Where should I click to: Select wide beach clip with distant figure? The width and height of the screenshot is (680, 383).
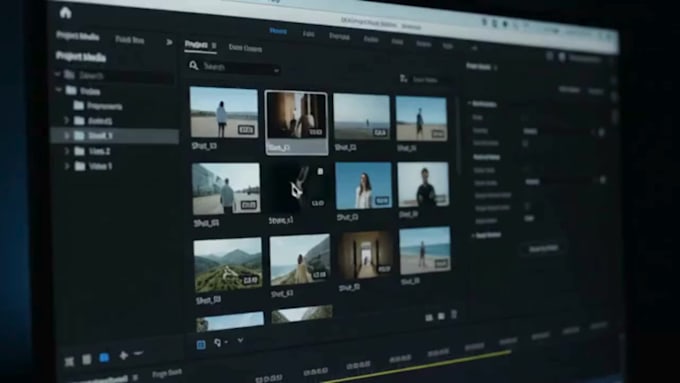361,117
